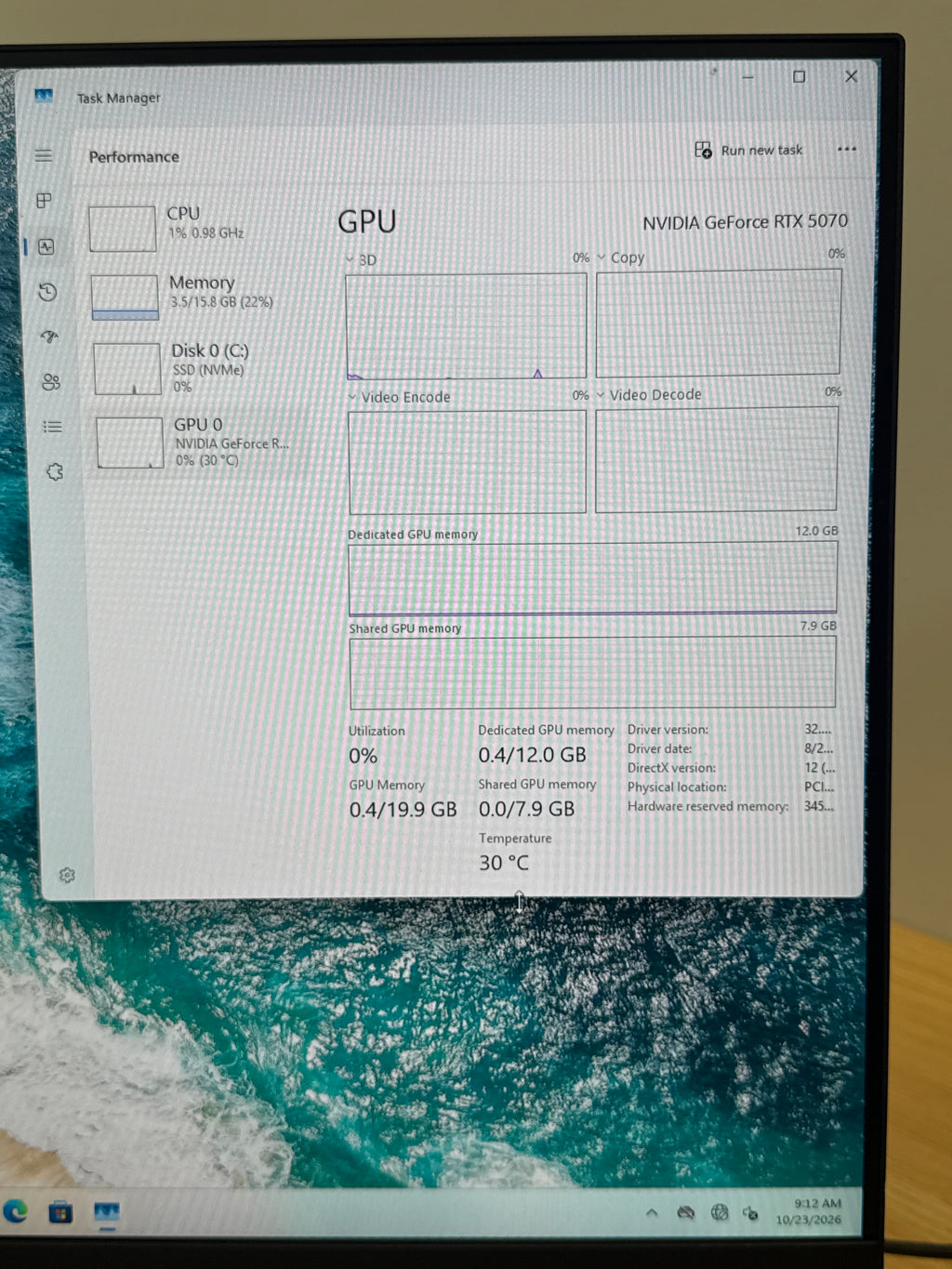Click the Shared GPU memory usage graph
Image resolution: width=952 pixels, height=1269 pixels.
pyautogui.click(x=592, y=672)
